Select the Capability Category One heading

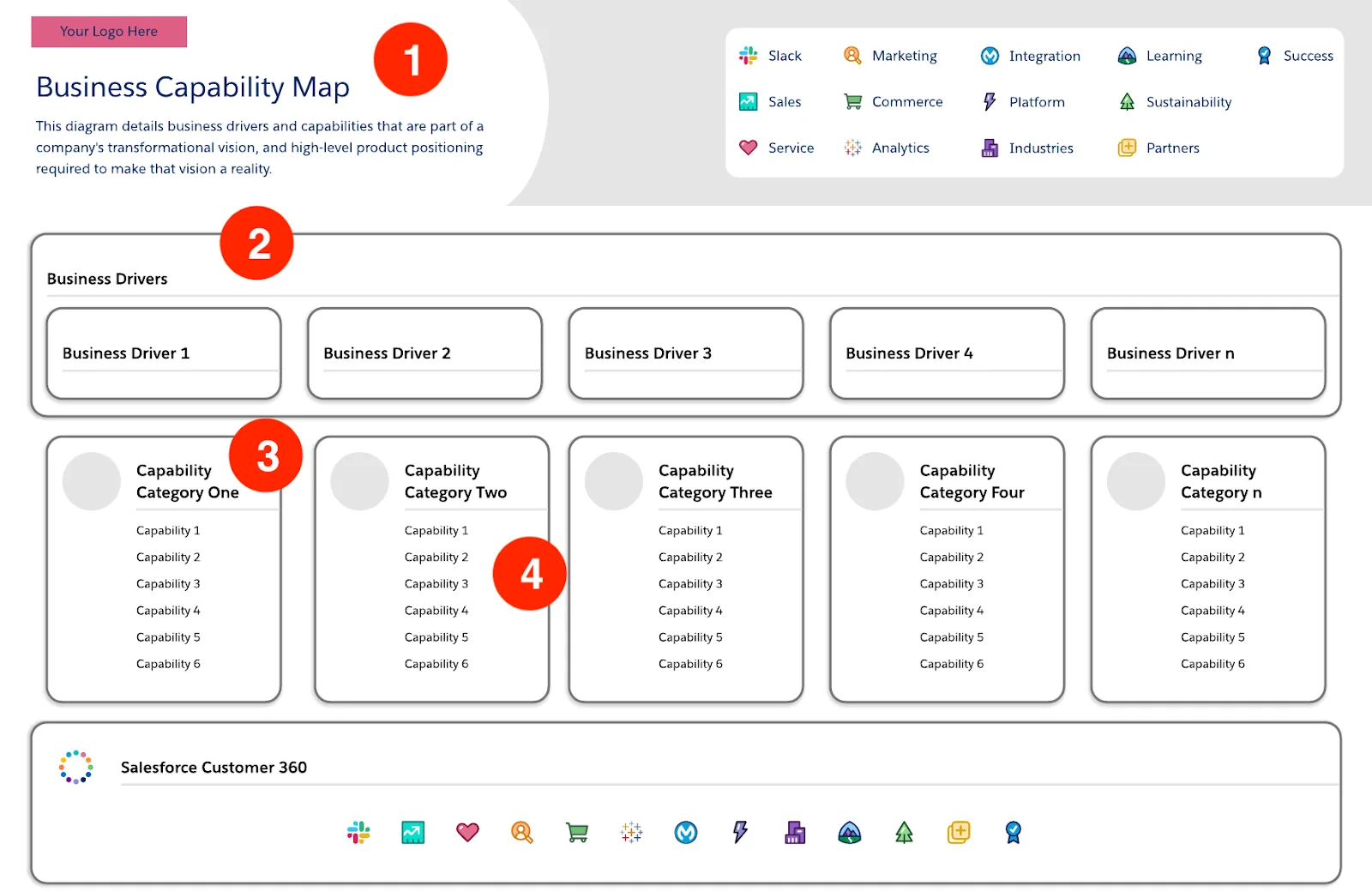pyautogui.click(x=188, y=481)
